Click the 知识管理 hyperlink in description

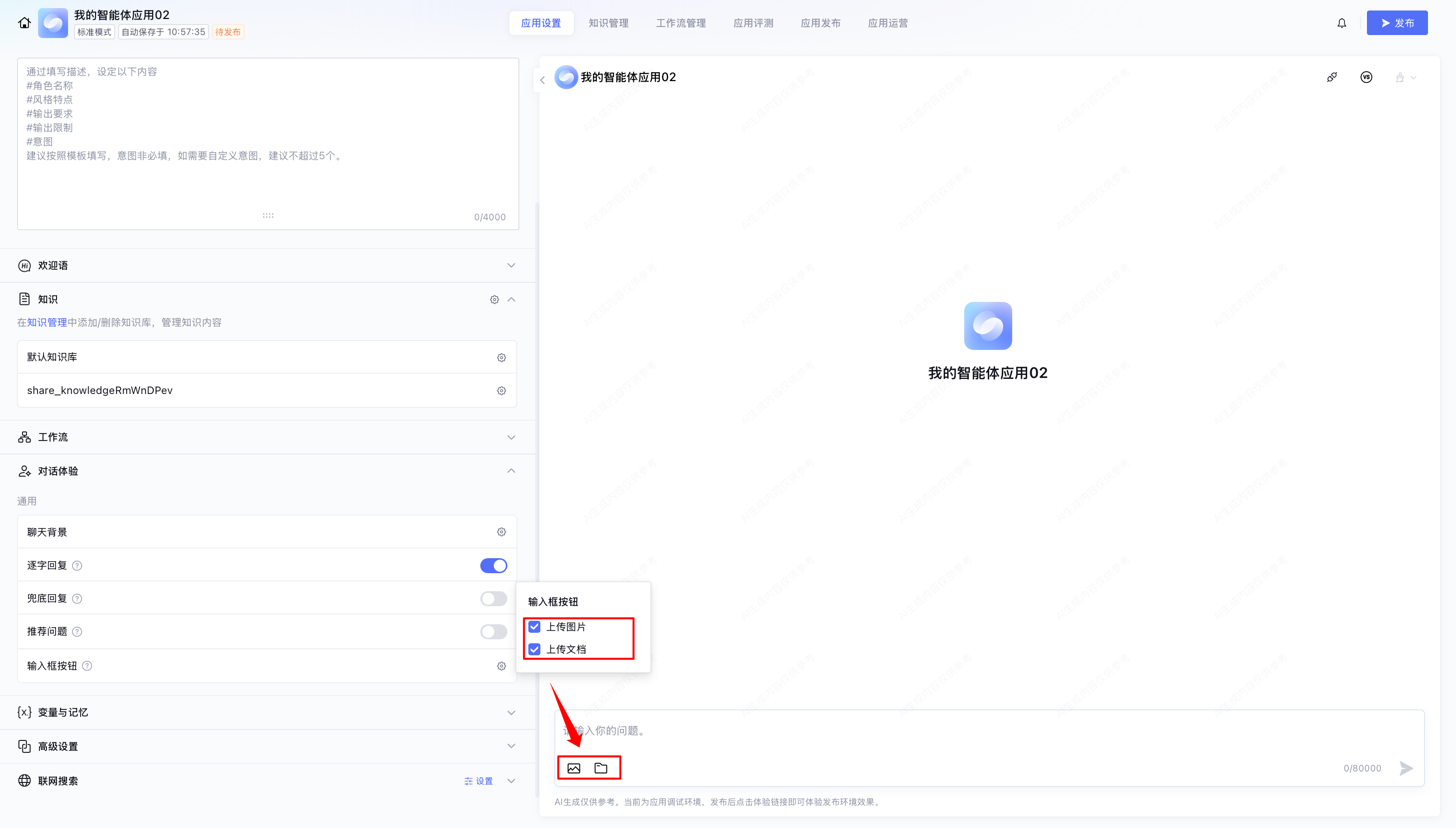click(47, 322)
